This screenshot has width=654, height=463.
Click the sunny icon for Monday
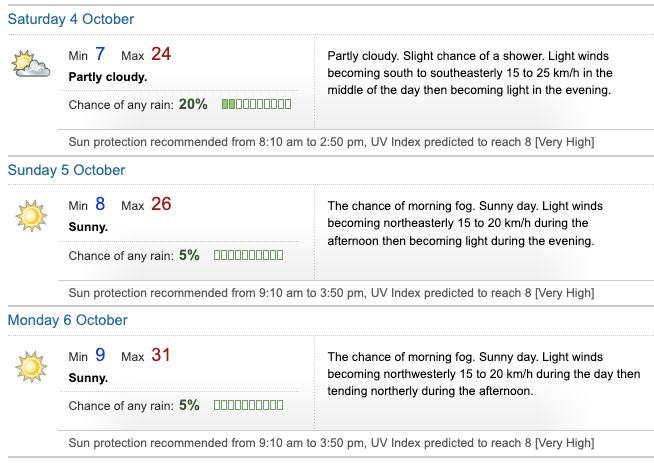(x=31, y=366)
